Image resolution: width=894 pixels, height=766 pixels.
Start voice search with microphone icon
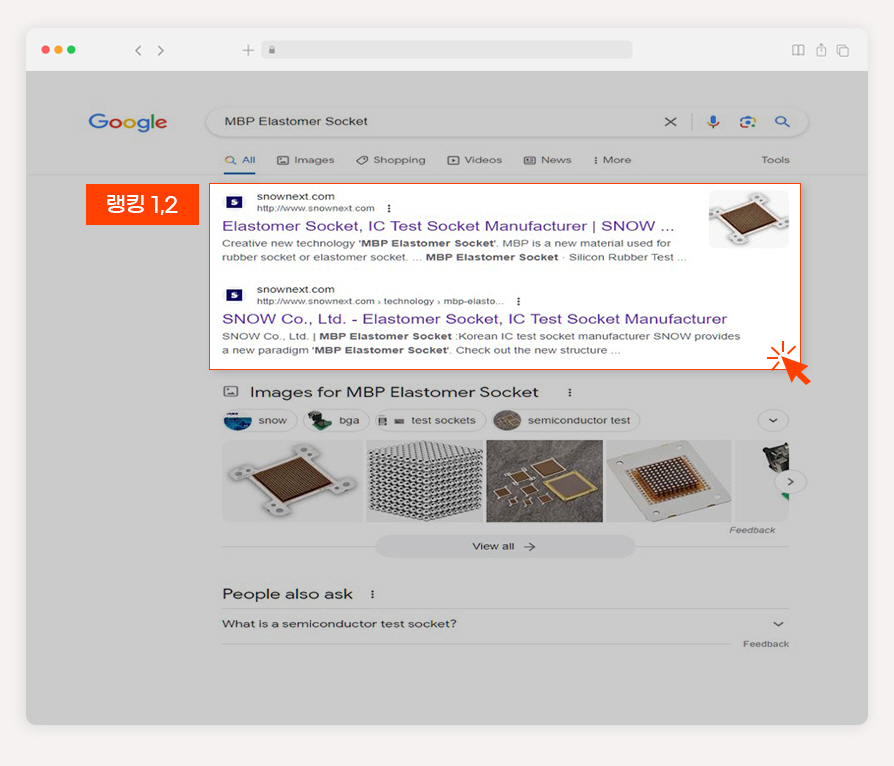(x=713, y=121)
